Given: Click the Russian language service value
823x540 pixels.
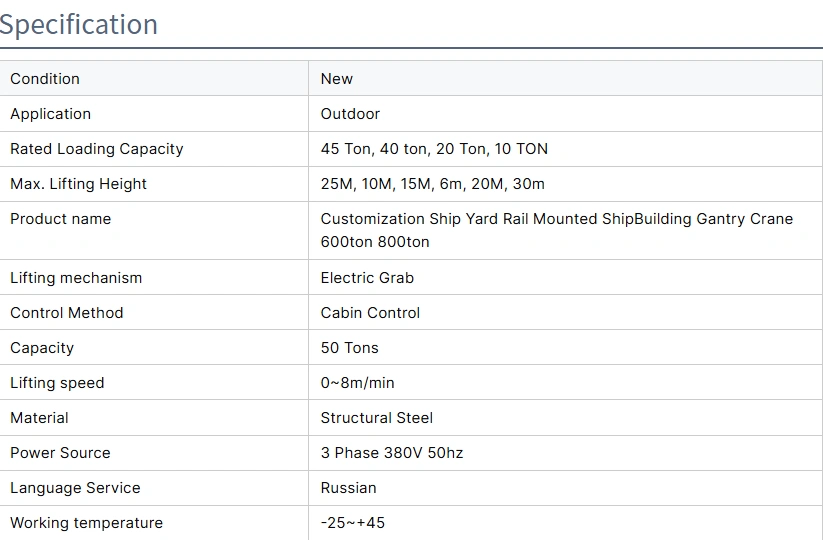Looking at the screenshot, I should (348, 488).
